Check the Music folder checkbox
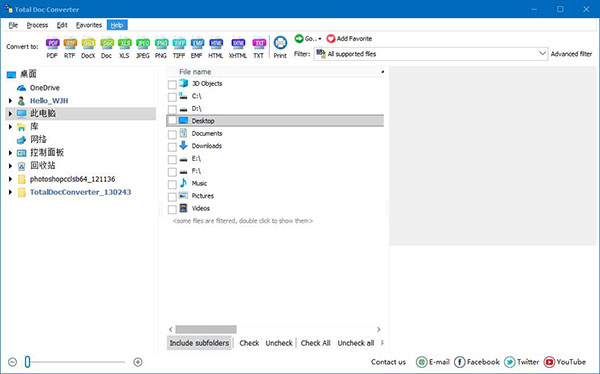Image resolution: width=600 pixels, height=374 pixels. tap(172, 184)
